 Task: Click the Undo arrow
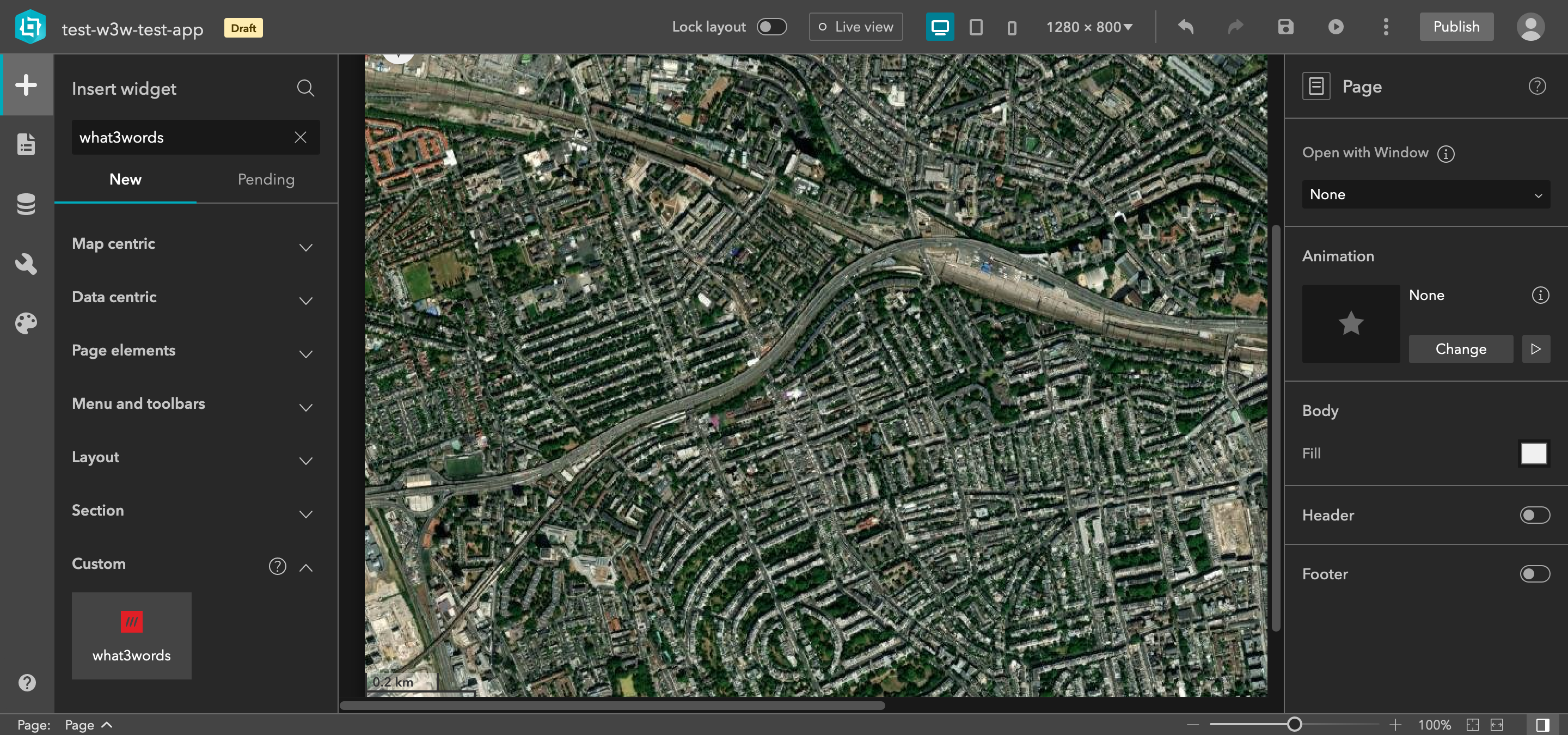click(1185, 27)
